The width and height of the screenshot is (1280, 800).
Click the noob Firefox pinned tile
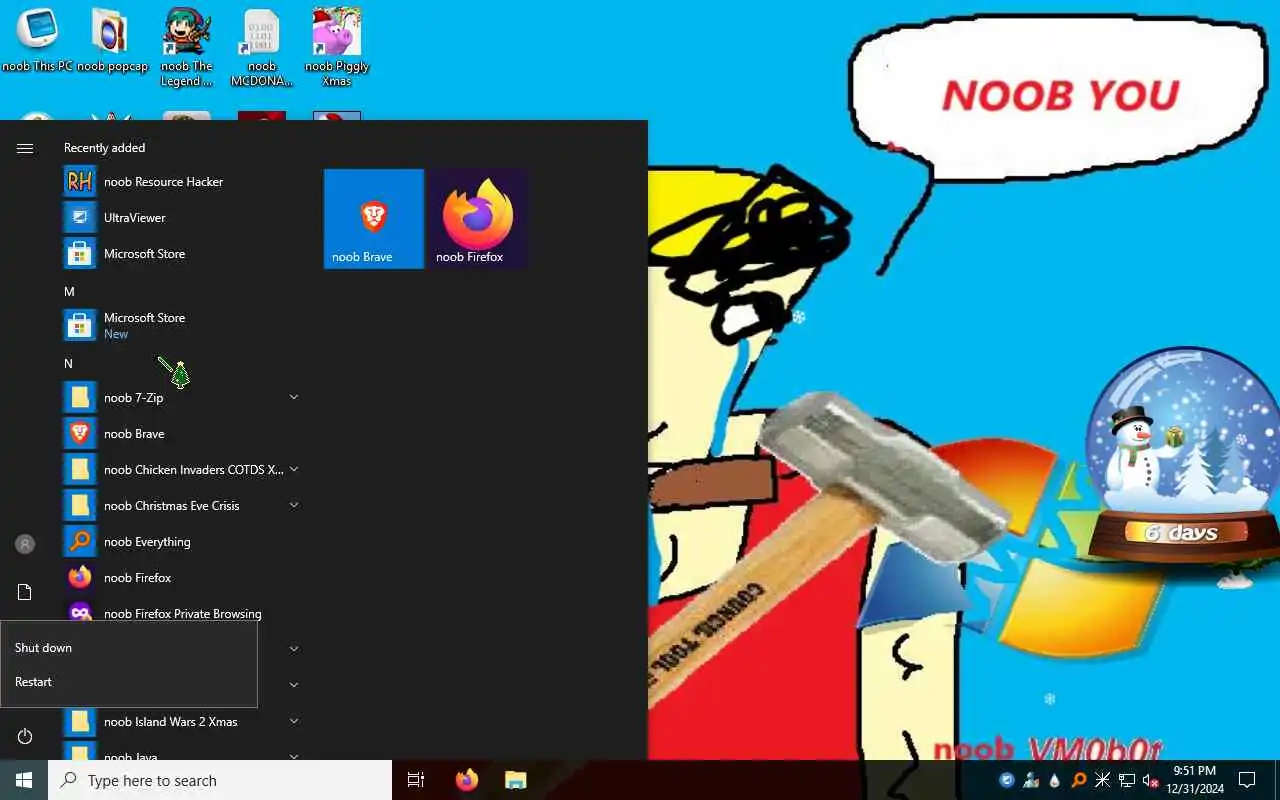coord(478,219)
